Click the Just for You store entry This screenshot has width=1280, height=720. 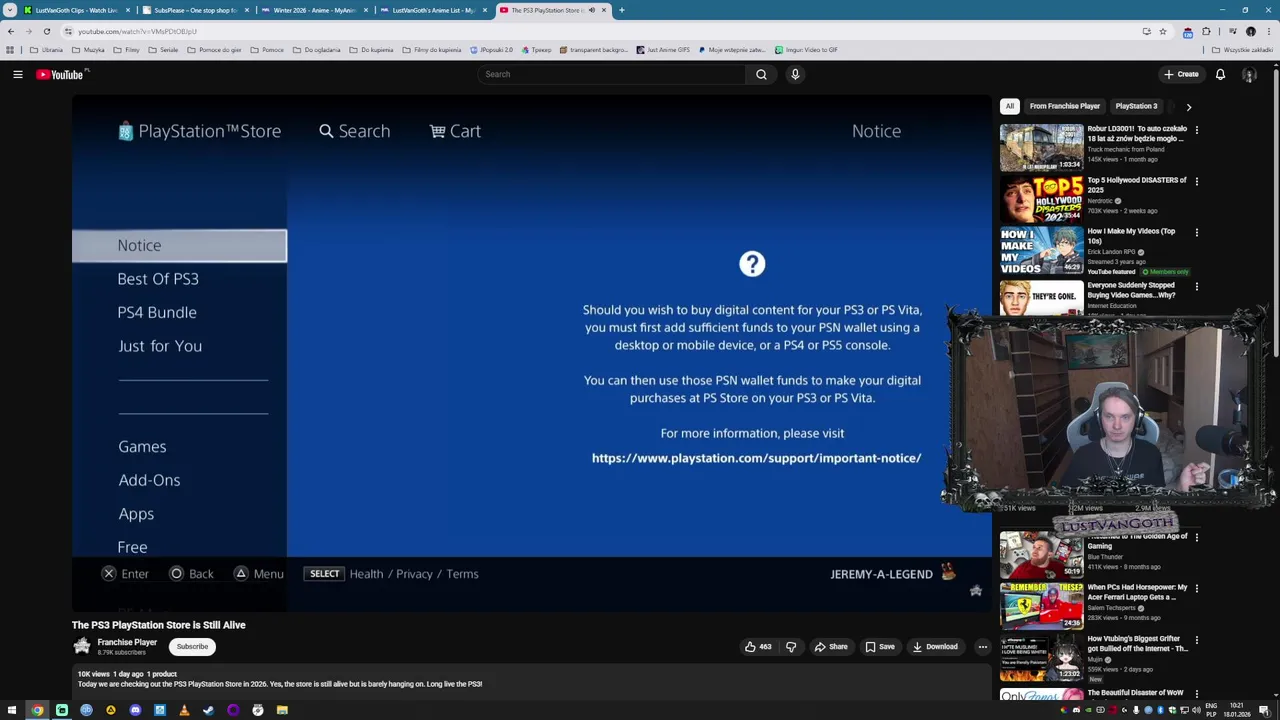(x=160, y=346)
